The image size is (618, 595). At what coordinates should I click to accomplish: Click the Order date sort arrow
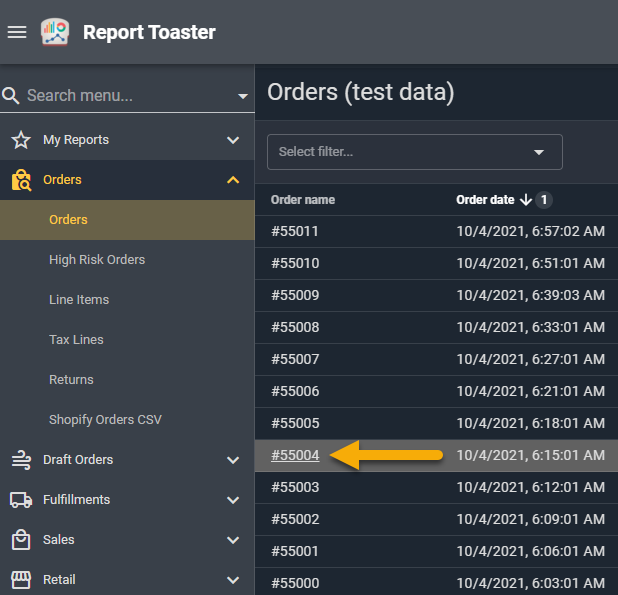coord(526,200)
